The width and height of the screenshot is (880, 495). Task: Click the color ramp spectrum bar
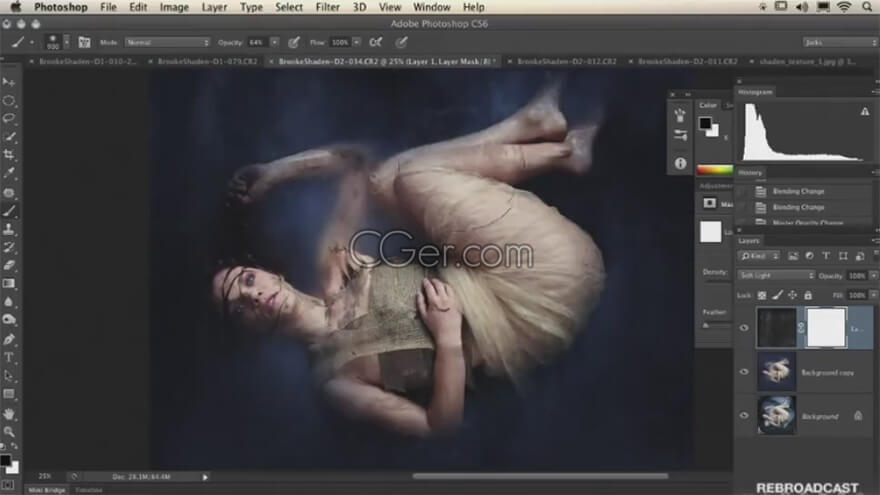tap(714, 169)
